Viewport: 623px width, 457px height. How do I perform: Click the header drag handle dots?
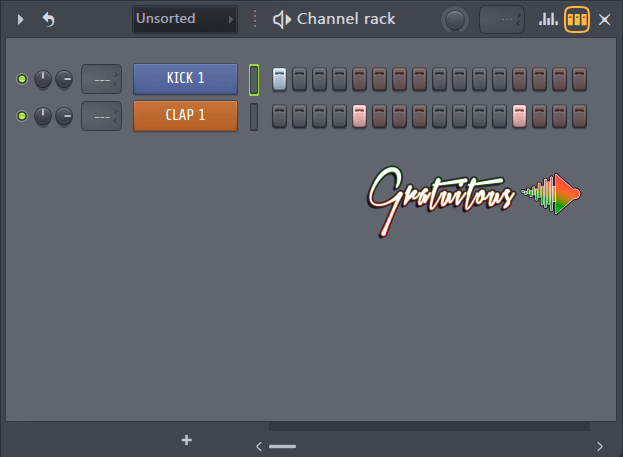click(255, 19)
